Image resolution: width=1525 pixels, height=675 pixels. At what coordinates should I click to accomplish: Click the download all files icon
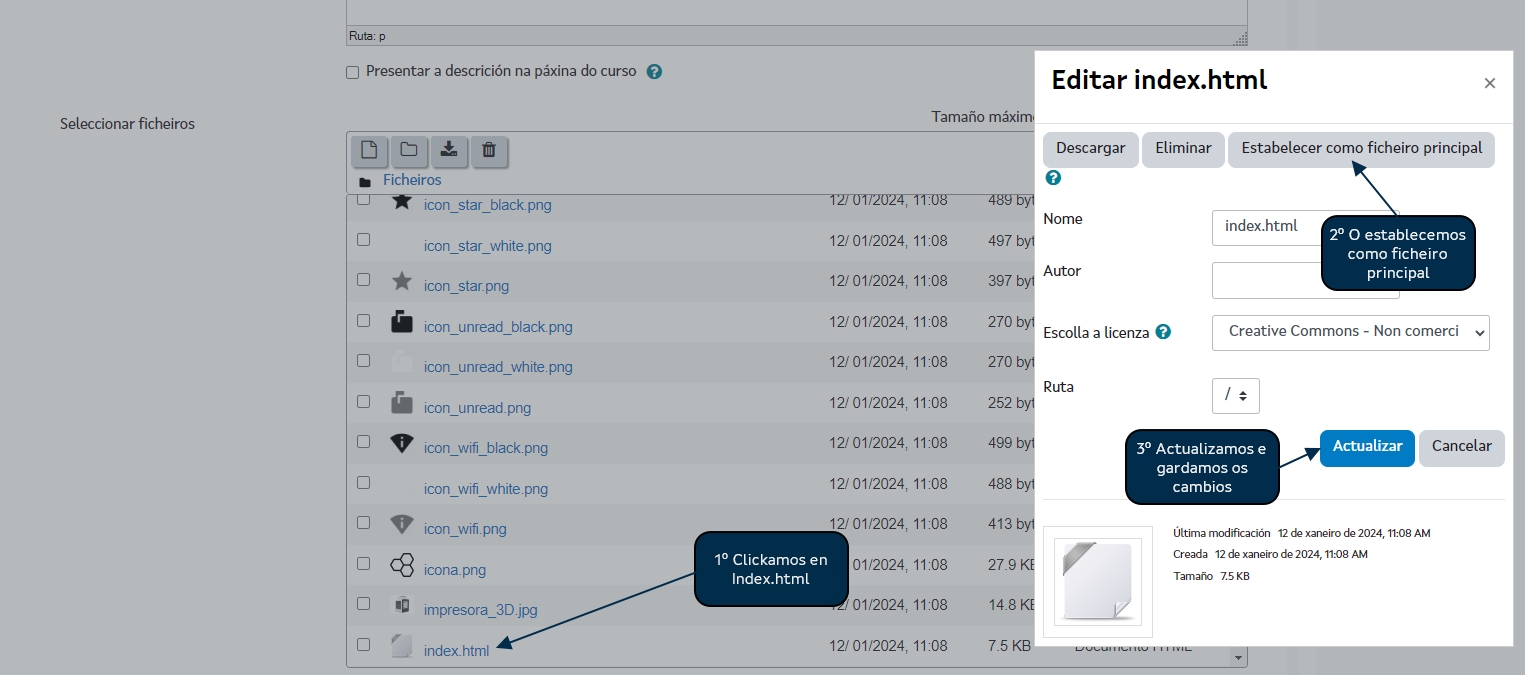pos(449,150)
